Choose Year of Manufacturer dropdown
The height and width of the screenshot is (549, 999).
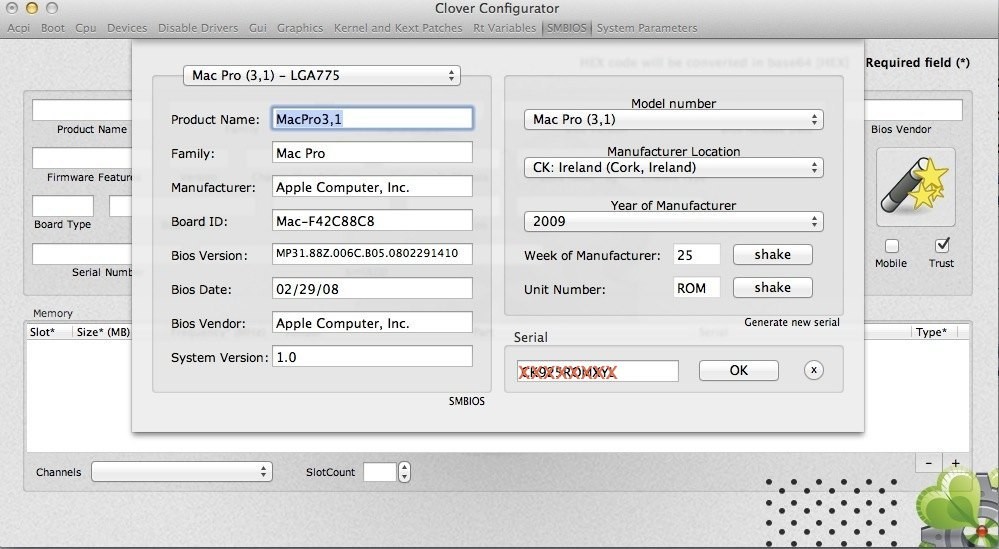[x=673, y=222]
